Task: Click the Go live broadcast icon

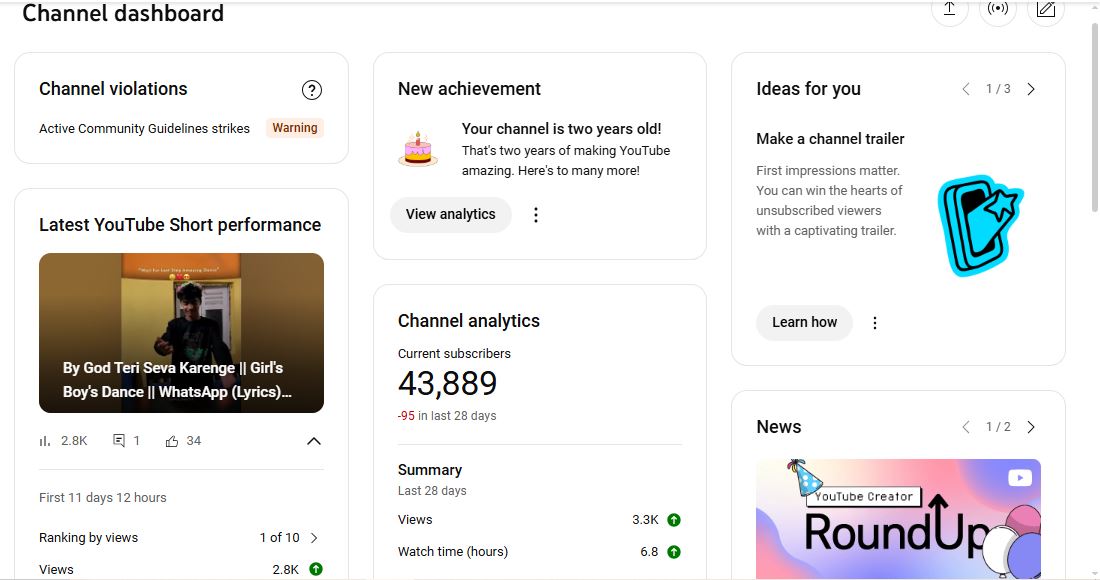Action: 997,10
